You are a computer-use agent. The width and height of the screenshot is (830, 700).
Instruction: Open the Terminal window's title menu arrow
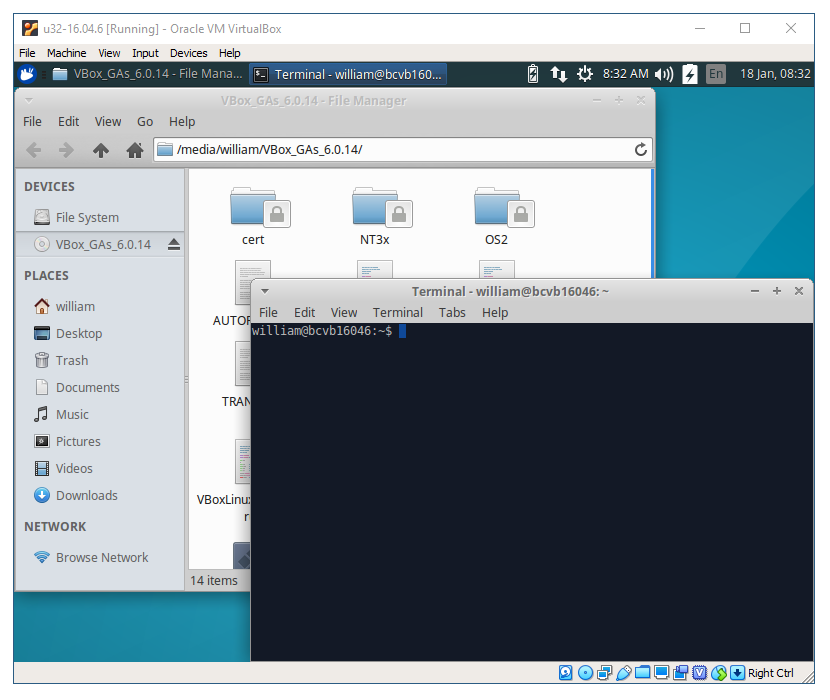click(264, 291)
